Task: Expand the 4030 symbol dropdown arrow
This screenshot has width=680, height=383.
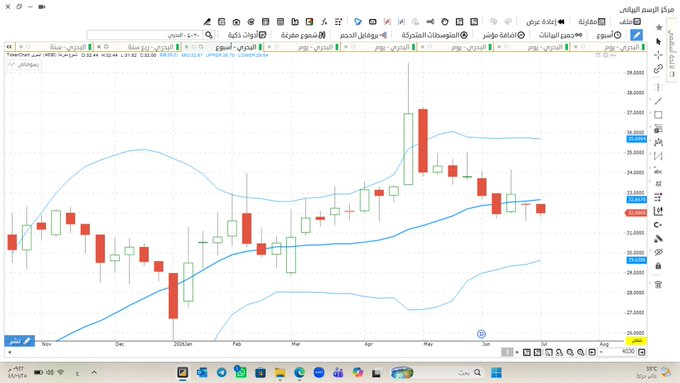Action: (602, 352)
